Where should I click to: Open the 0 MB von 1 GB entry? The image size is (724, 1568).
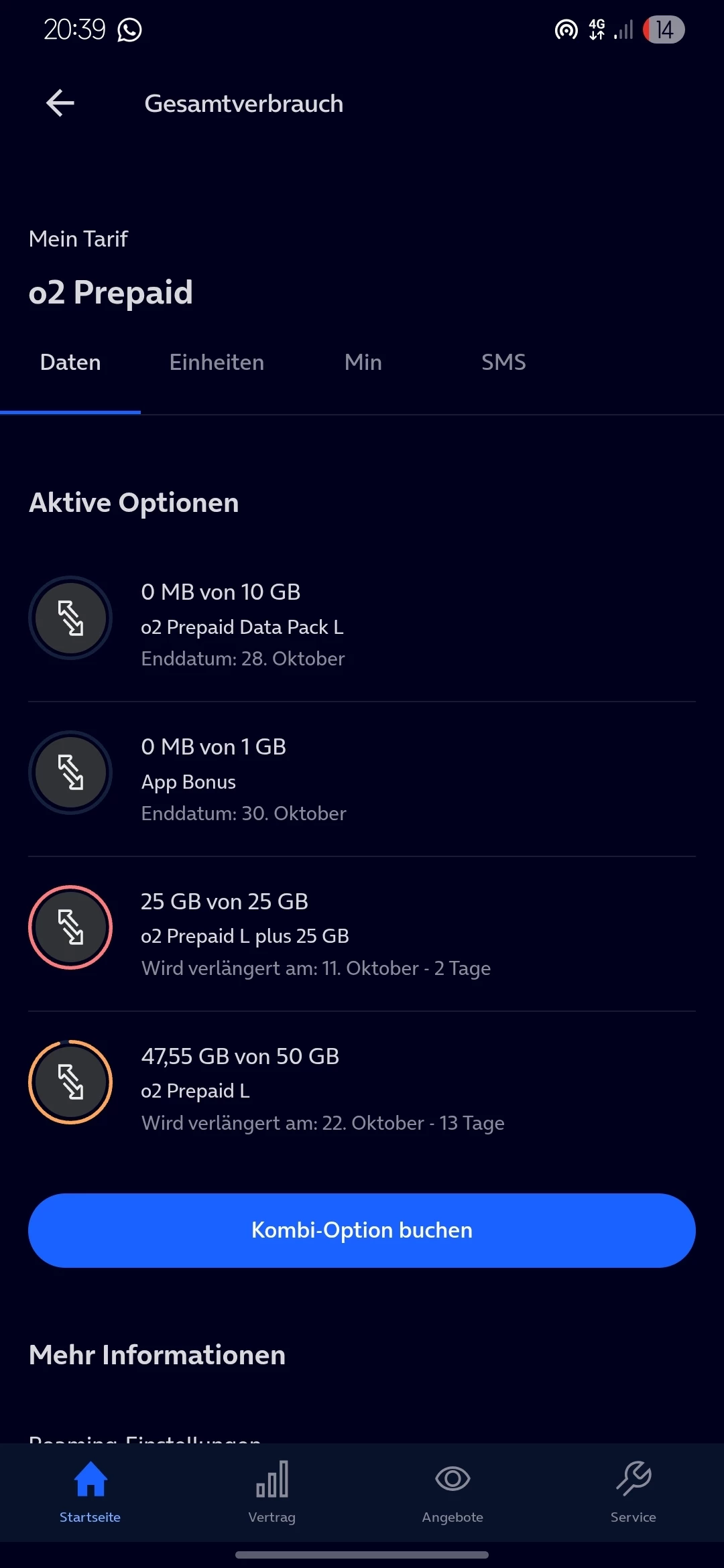[214, 747]
